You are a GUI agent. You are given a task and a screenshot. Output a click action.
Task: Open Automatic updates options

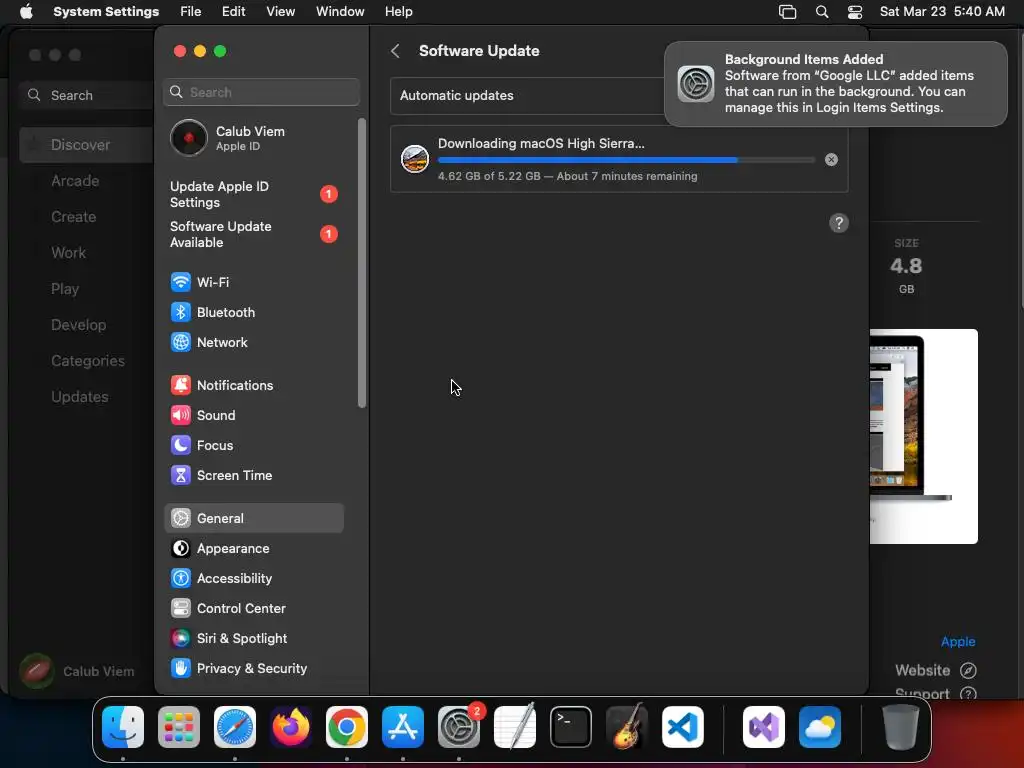[527, 96]
